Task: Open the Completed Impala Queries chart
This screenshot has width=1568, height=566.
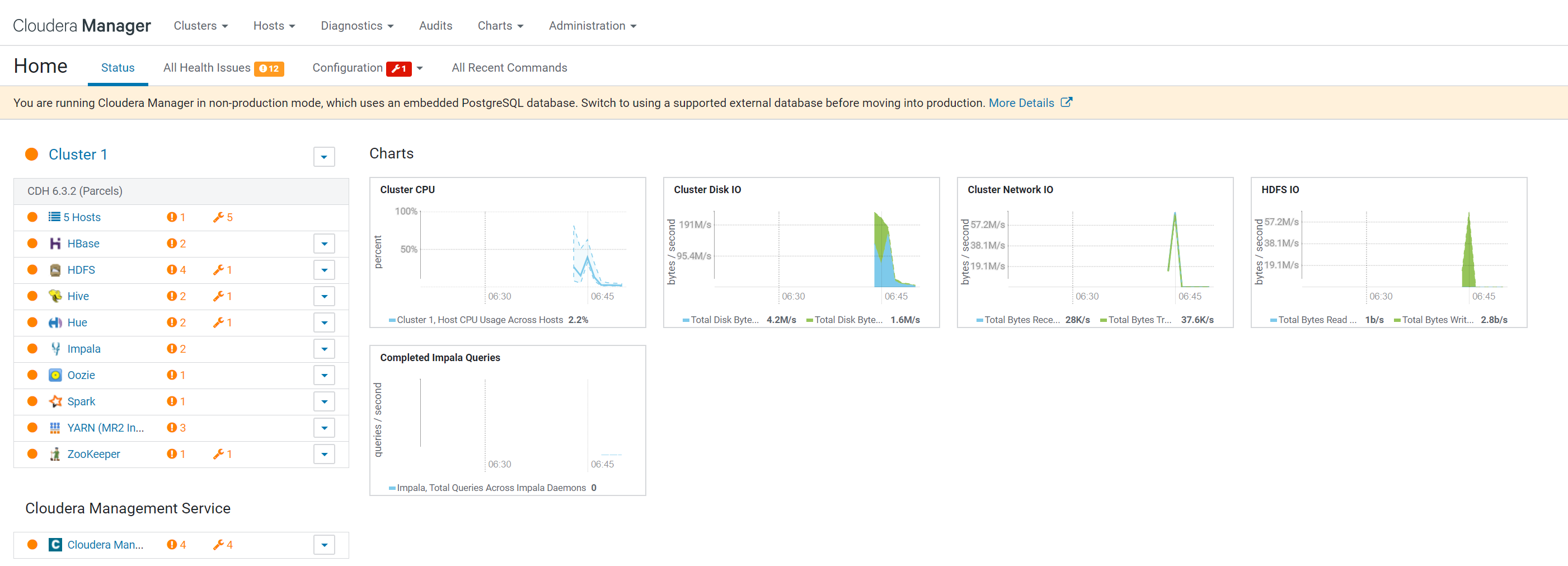Action: point(508,420)
